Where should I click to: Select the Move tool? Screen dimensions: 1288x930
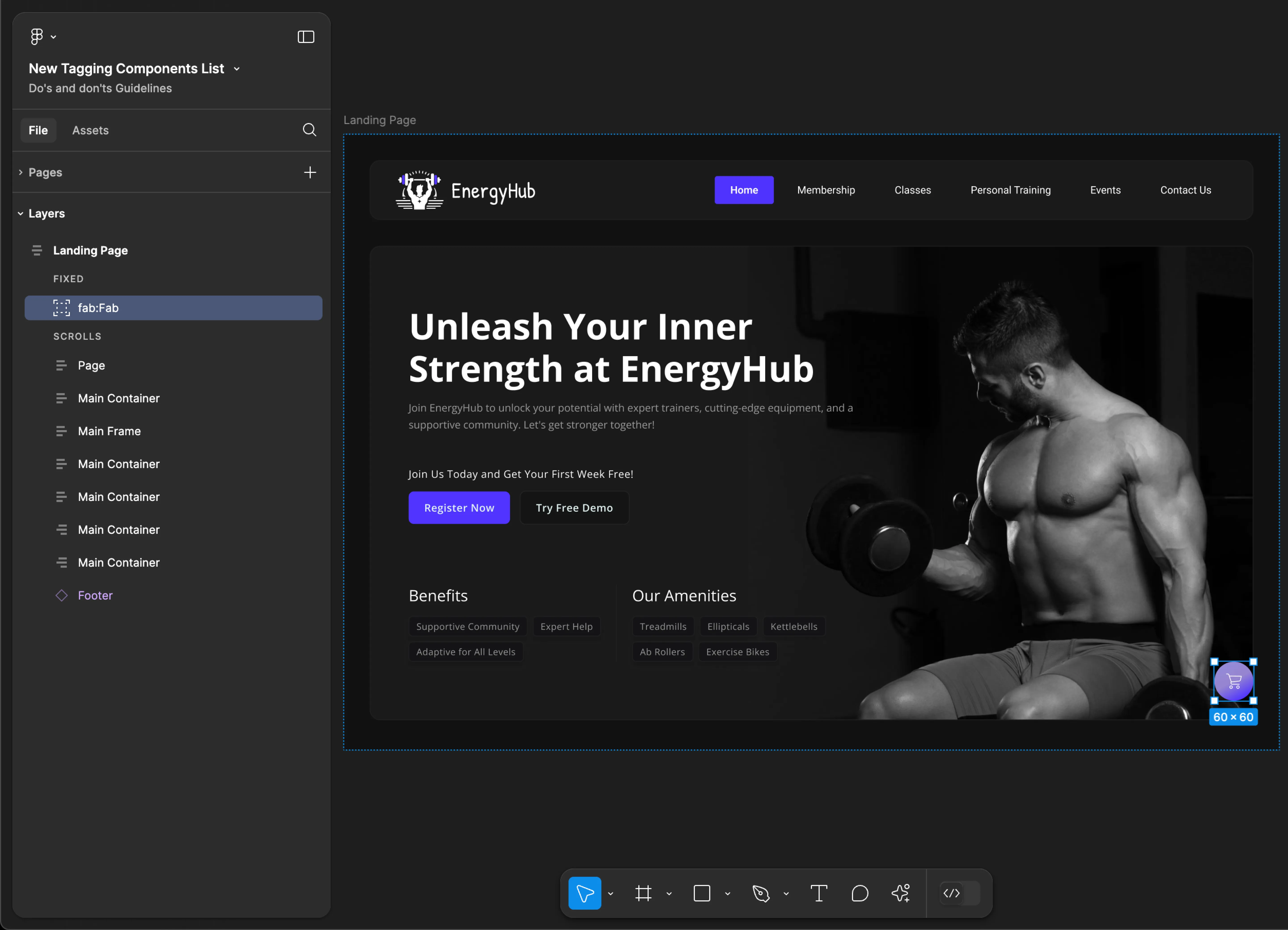[x=585, y=894]
